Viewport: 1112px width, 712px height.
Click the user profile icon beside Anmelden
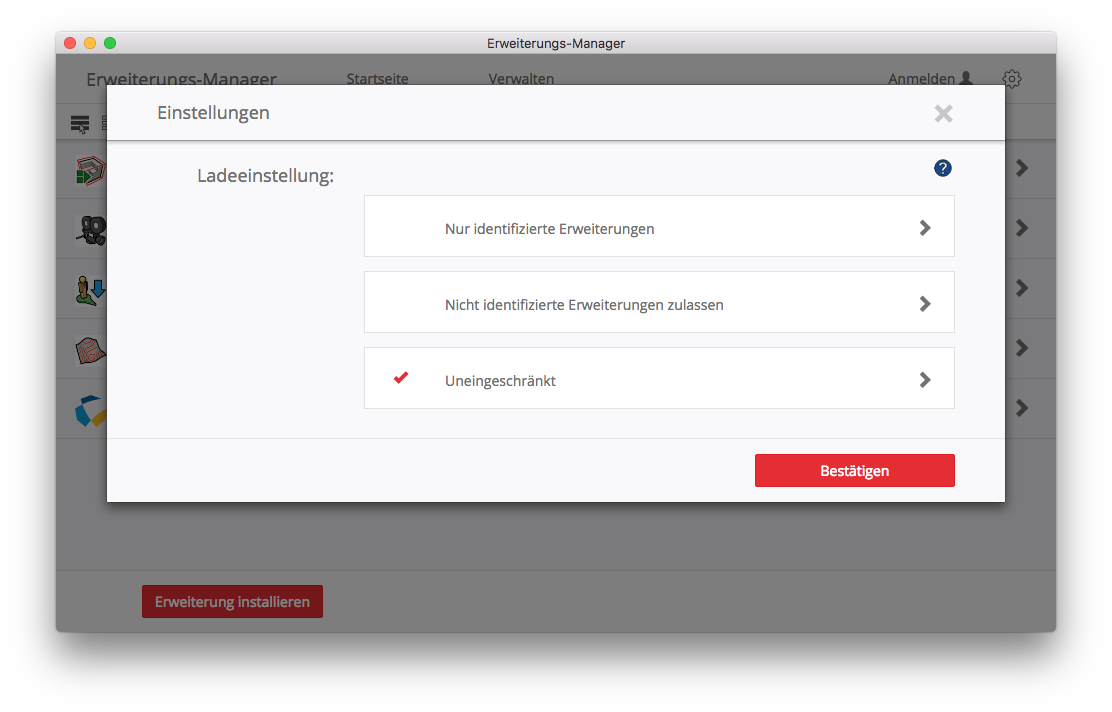click(966, 79)
